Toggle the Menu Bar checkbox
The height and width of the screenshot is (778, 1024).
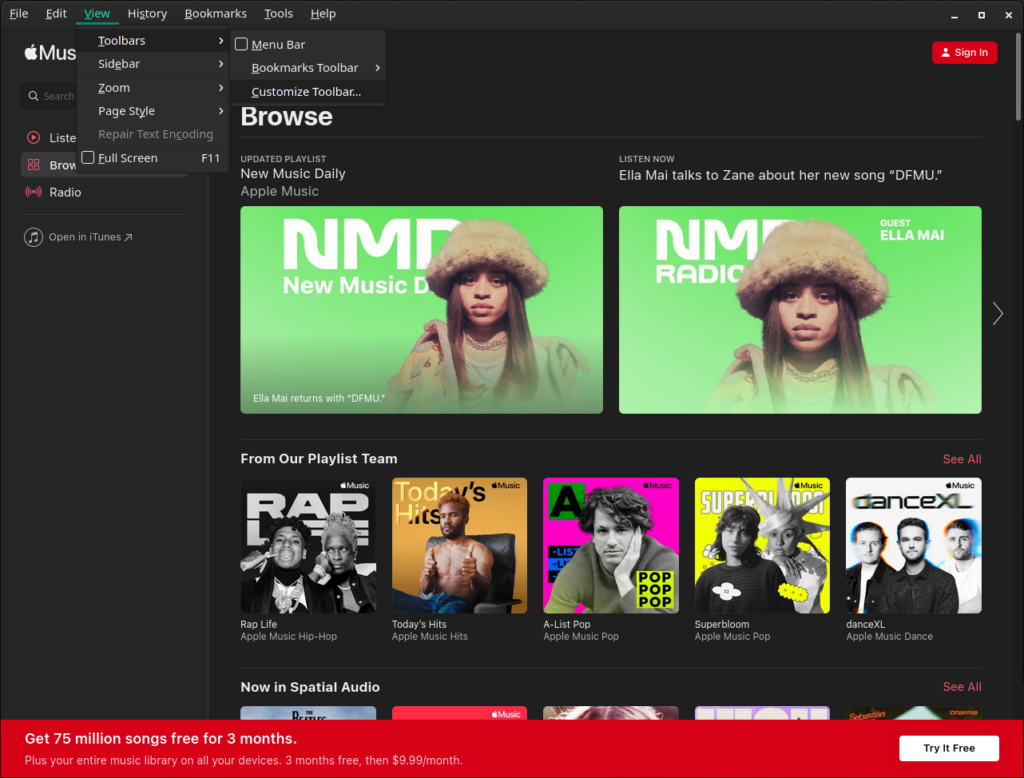[242, 44]
